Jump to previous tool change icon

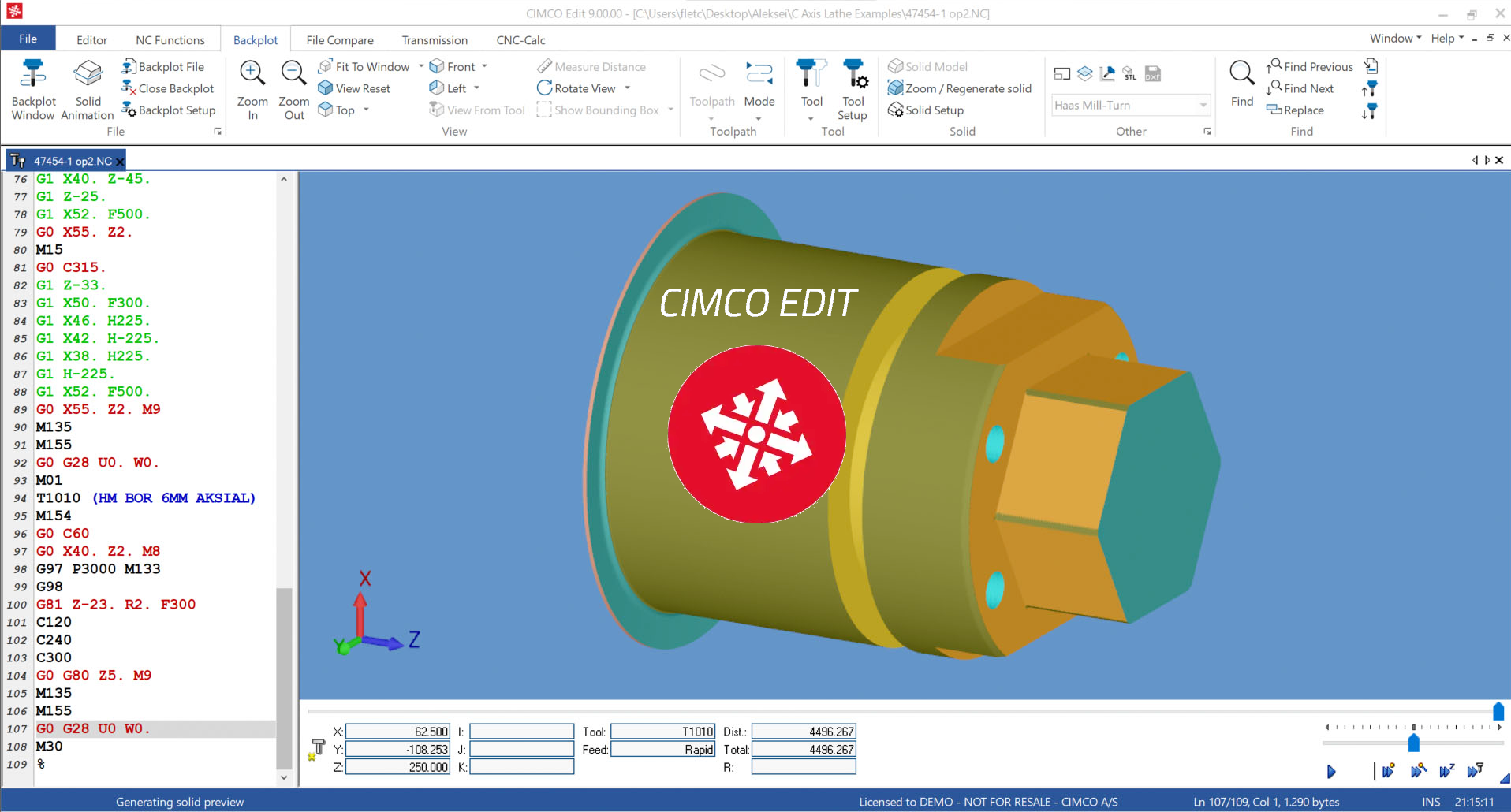tap(1370, 88)
